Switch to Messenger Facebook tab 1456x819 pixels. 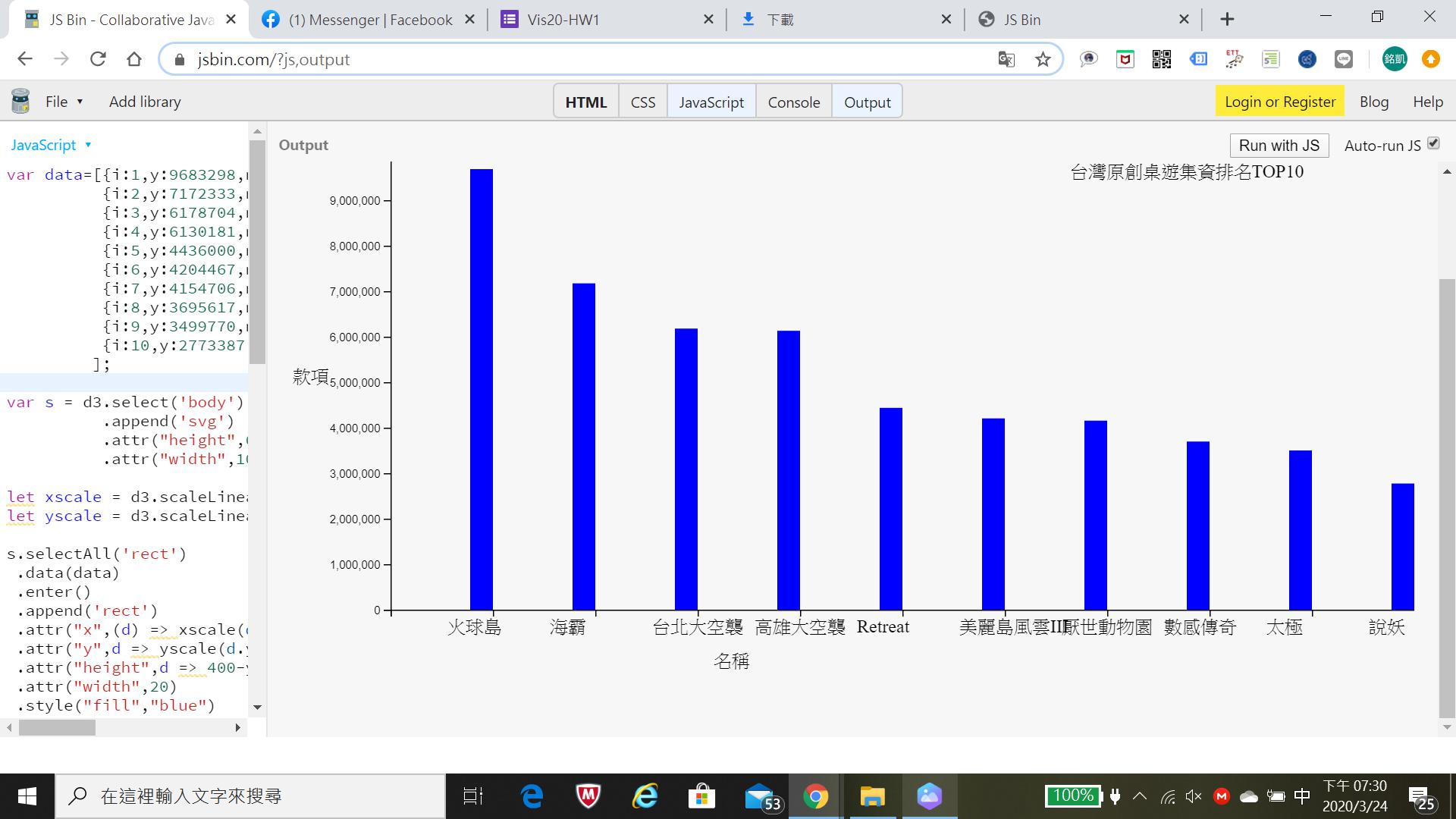click(369, 20)
